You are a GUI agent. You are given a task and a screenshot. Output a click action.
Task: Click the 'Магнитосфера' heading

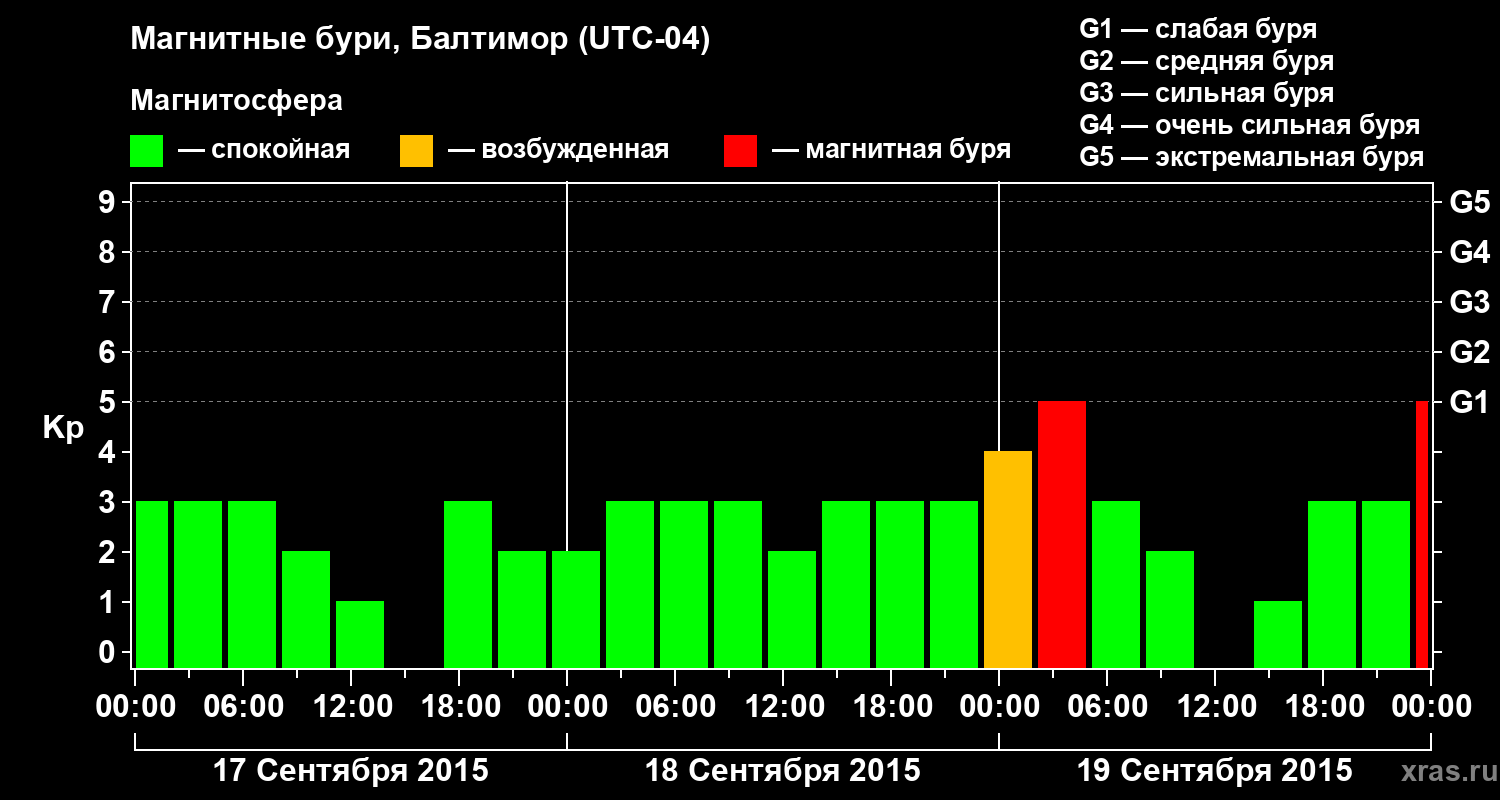click(x=237, y=101)
